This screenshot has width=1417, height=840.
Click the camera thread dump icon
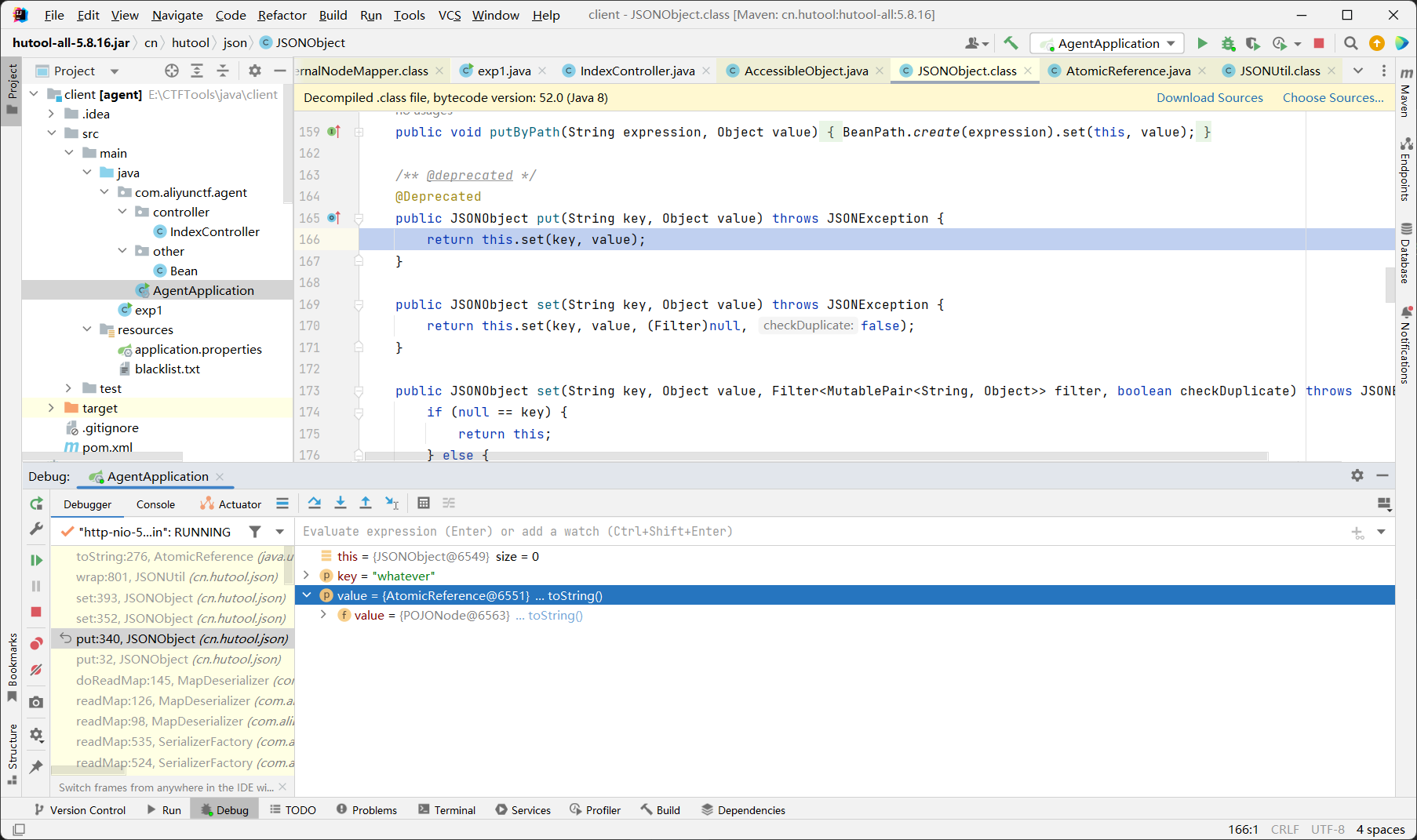coord(36,702)
